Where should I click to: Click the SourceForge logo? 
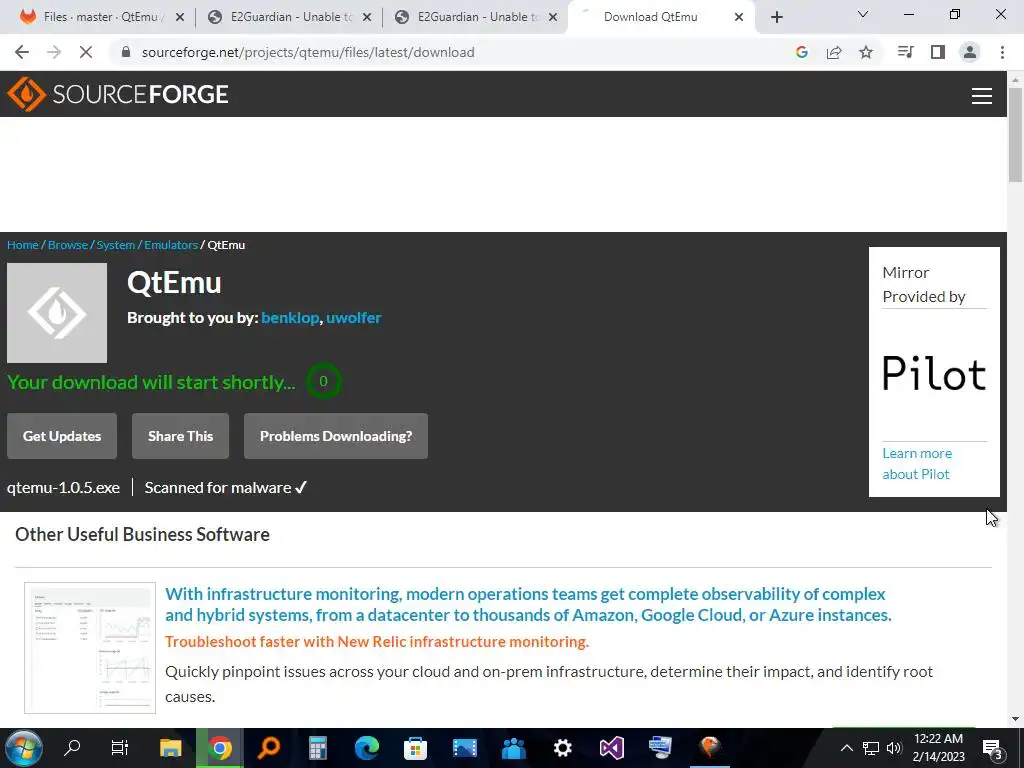(x=118, y=94)
